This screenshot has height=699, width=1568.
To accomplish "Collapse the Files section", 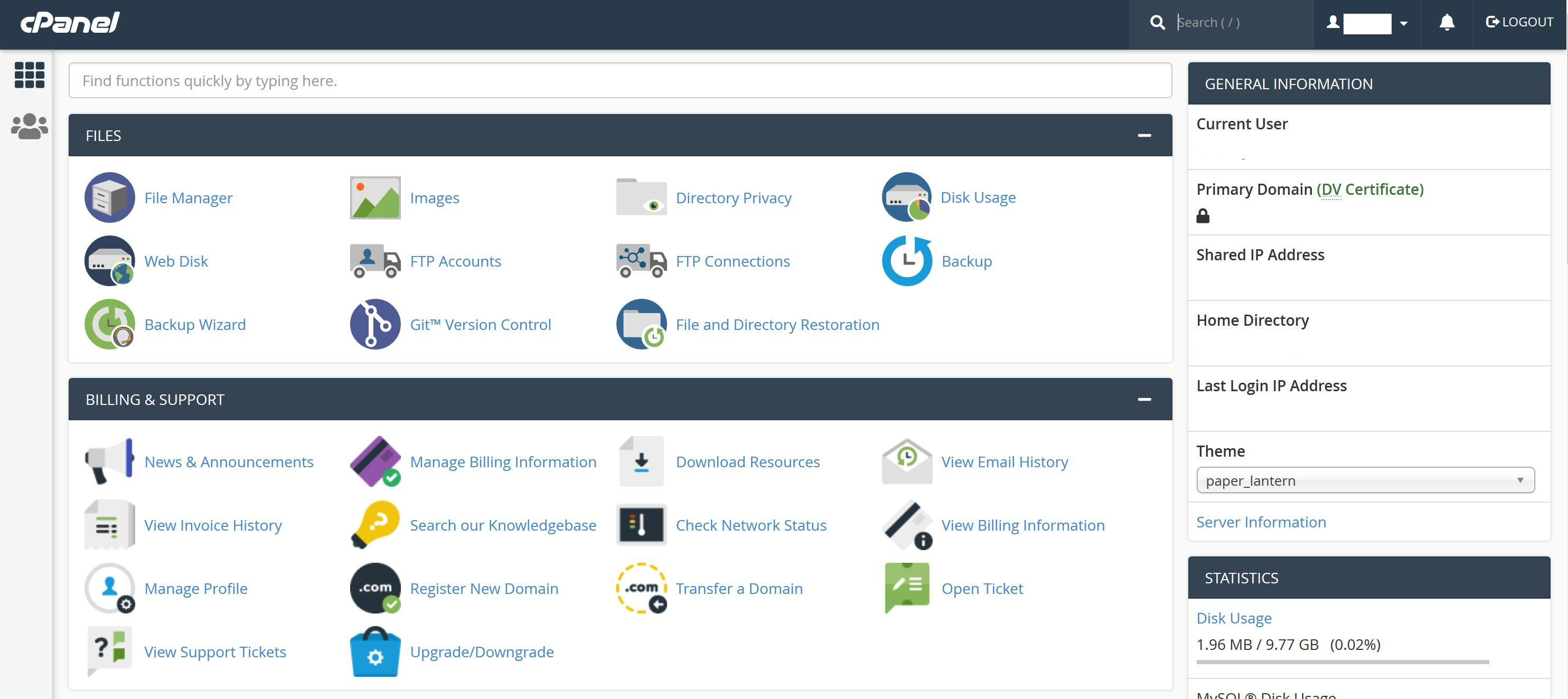I will [x=1144, y=135].
